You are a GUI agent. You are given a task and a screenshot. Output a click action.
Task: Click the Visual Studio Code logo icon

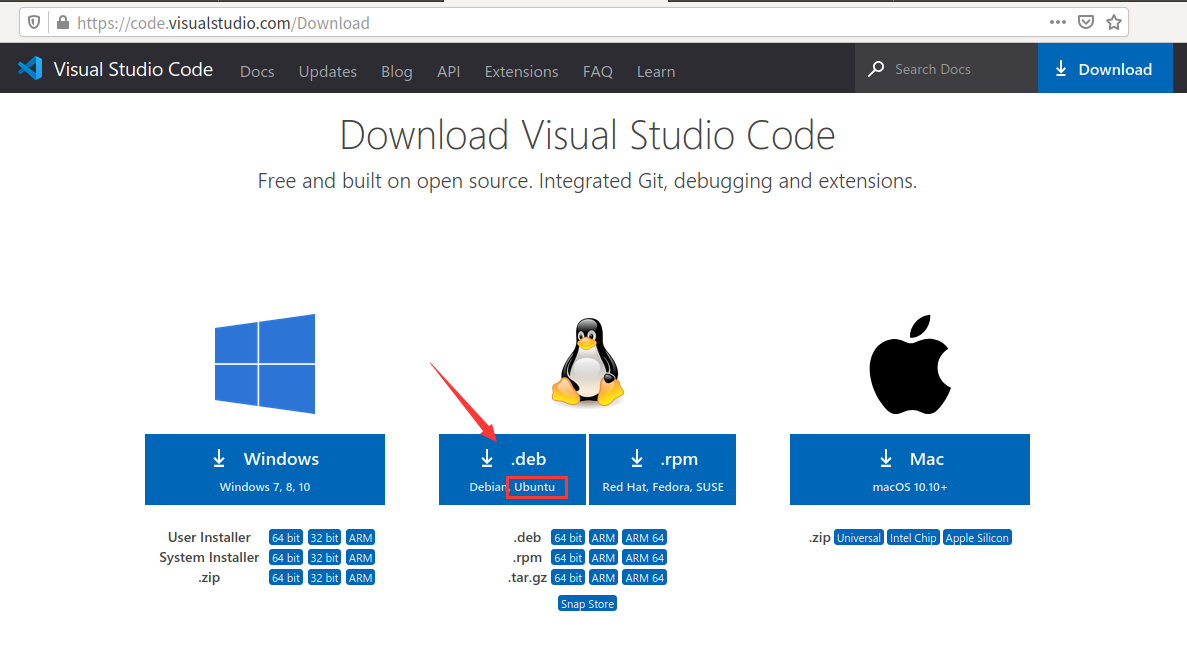coord(30,68)
